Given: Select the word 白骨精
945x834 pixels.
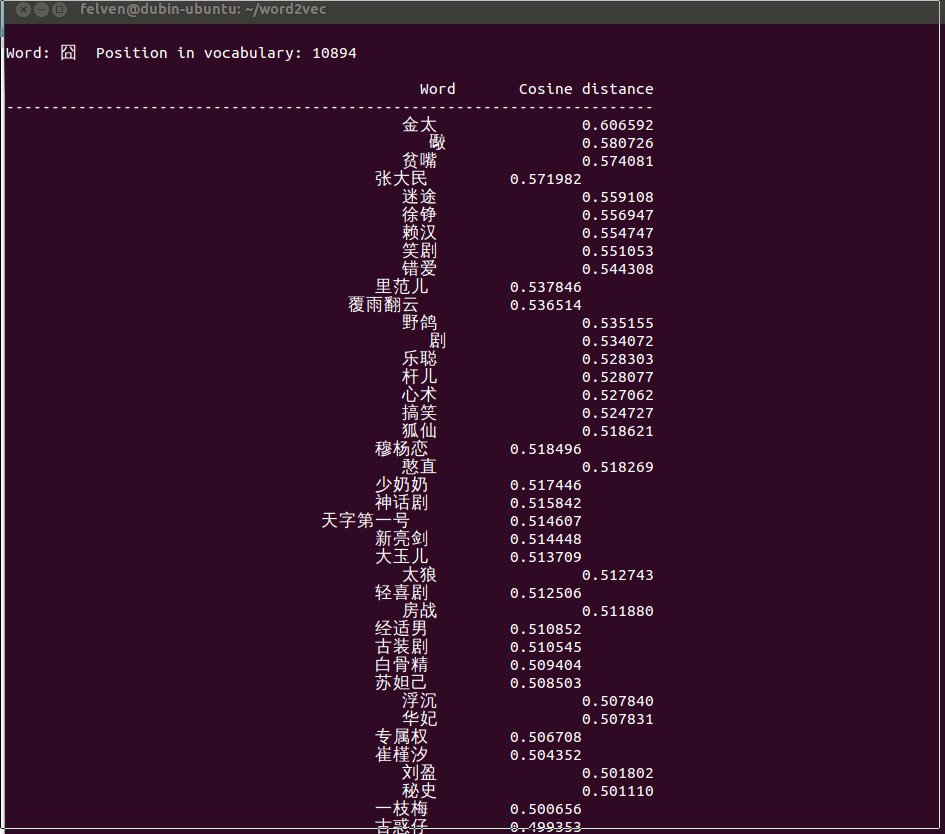Looking at the screenshot, I should click(x=401, y=665).
